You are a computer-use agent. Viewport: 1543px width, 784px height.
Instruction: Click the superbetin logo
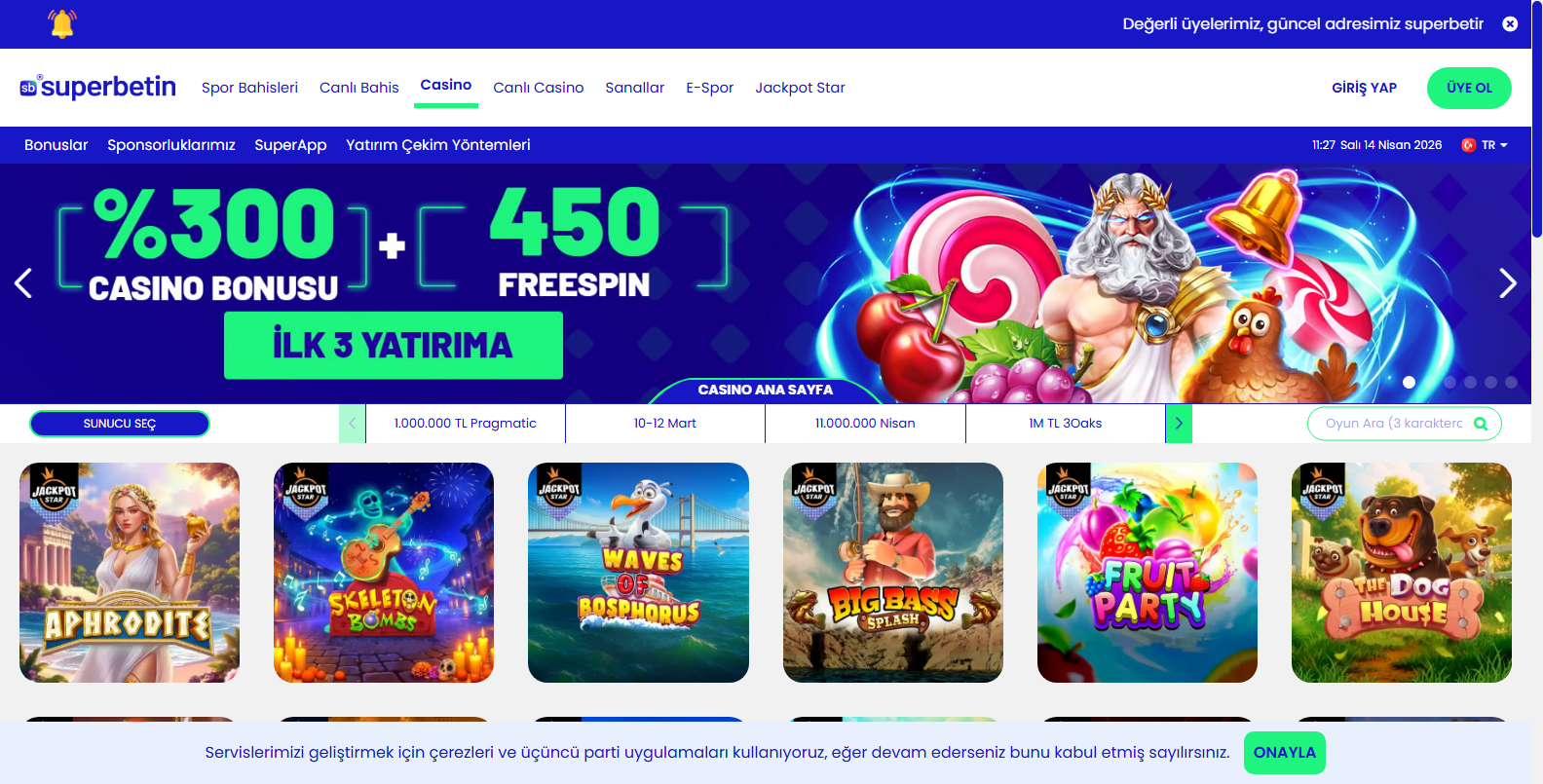pyautogui.click(x=97, y=87)
